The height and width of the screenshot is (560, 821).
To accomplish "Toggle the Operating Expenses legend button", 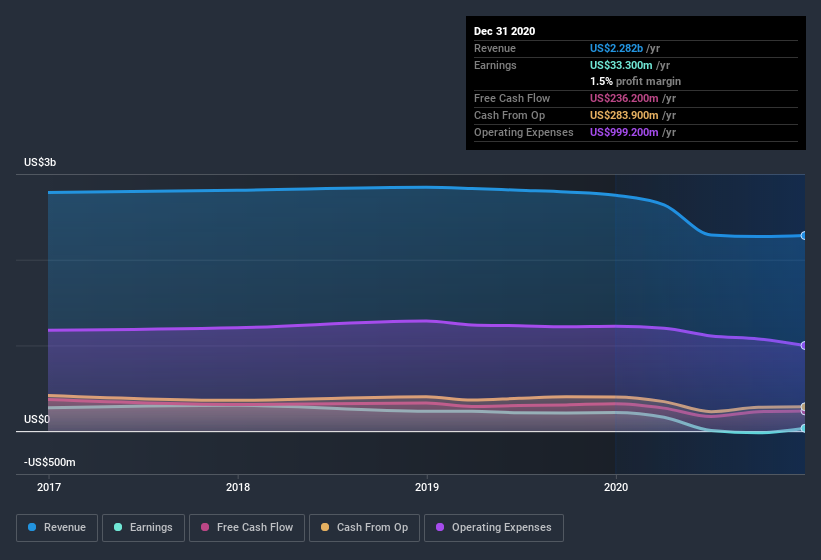I will [494, 528].
